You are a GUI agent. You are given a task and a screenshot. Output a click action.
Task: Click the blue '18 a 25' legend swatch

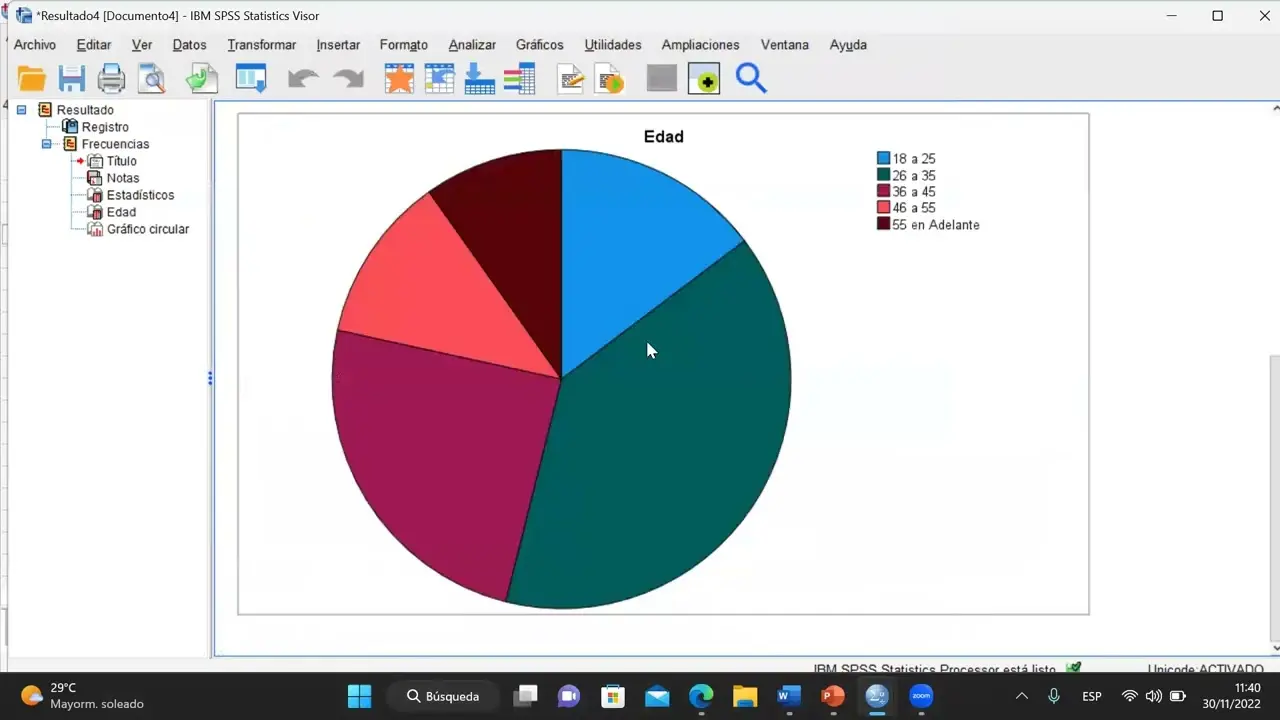coord(883,157)
